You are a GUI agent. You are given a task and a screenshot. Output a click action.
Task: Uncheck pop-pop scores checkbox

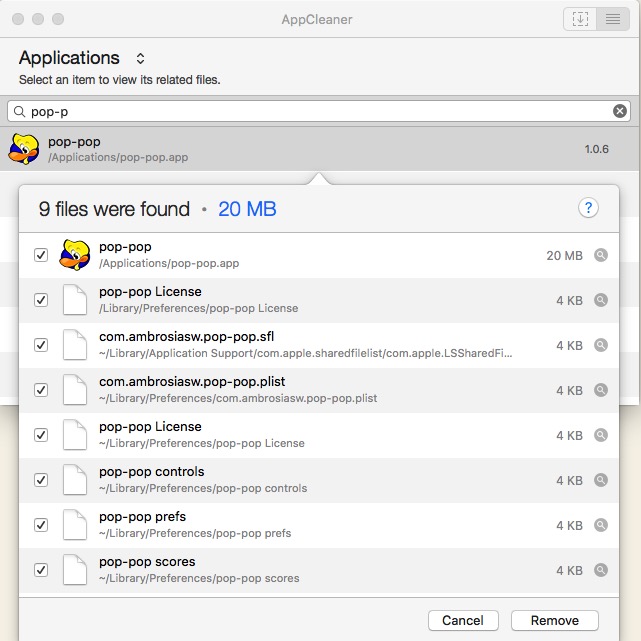coord(41,570)
